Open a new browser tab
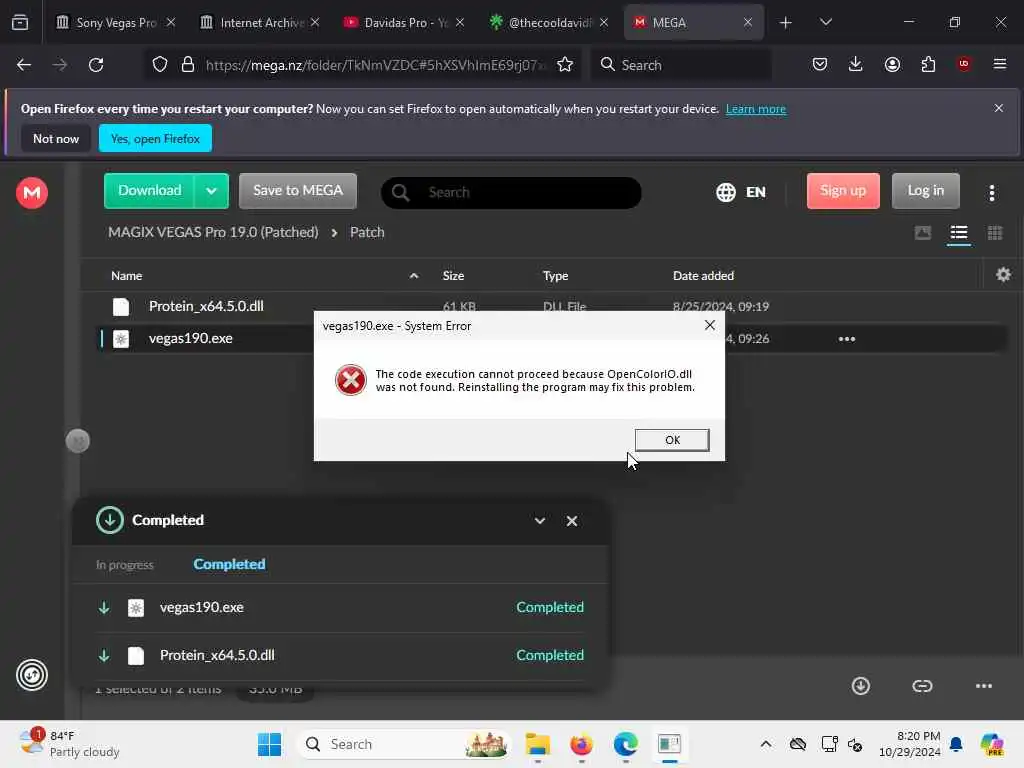 click(786, 23)
